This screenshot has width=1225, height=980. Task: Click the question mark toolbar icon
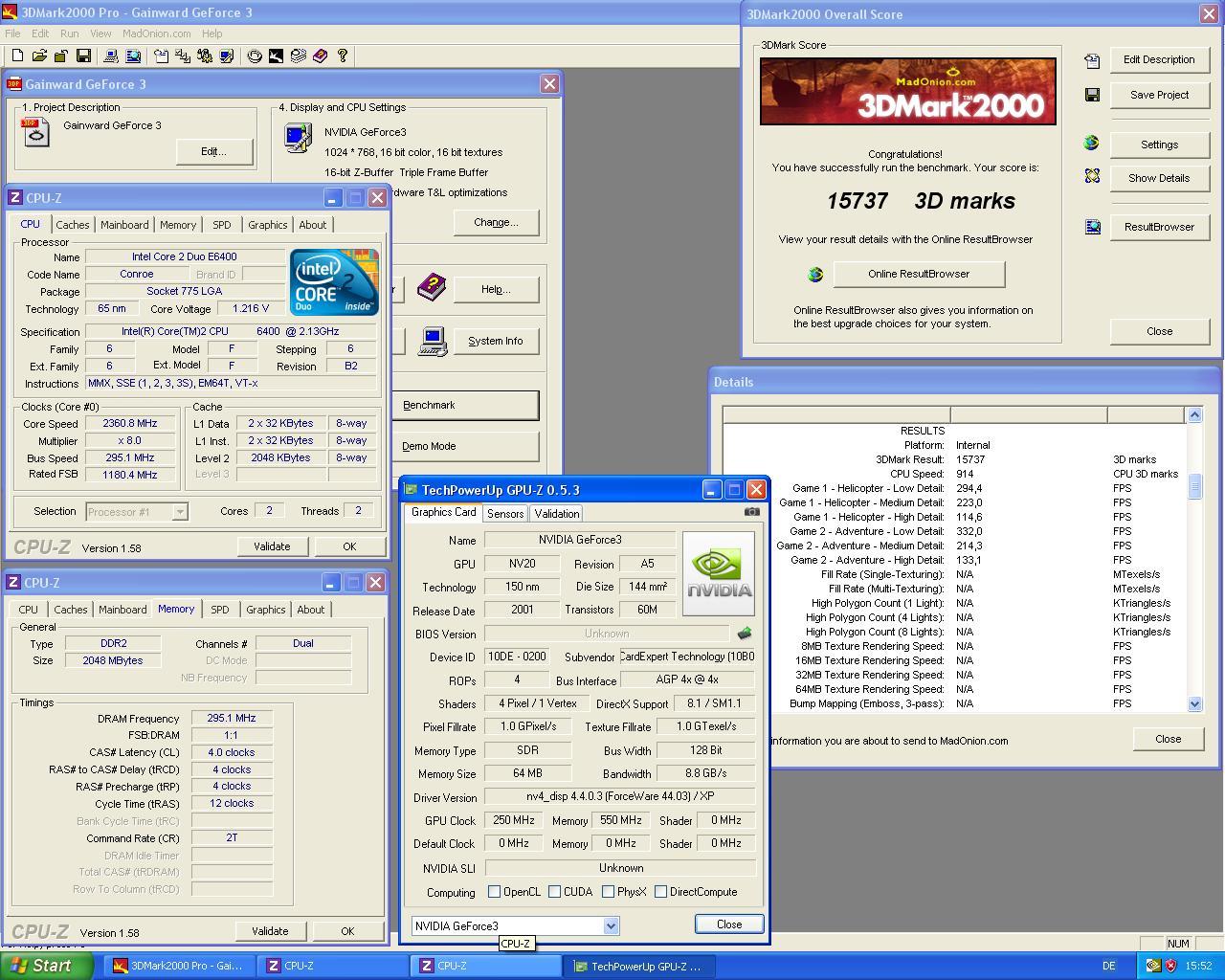coord(342,56)
